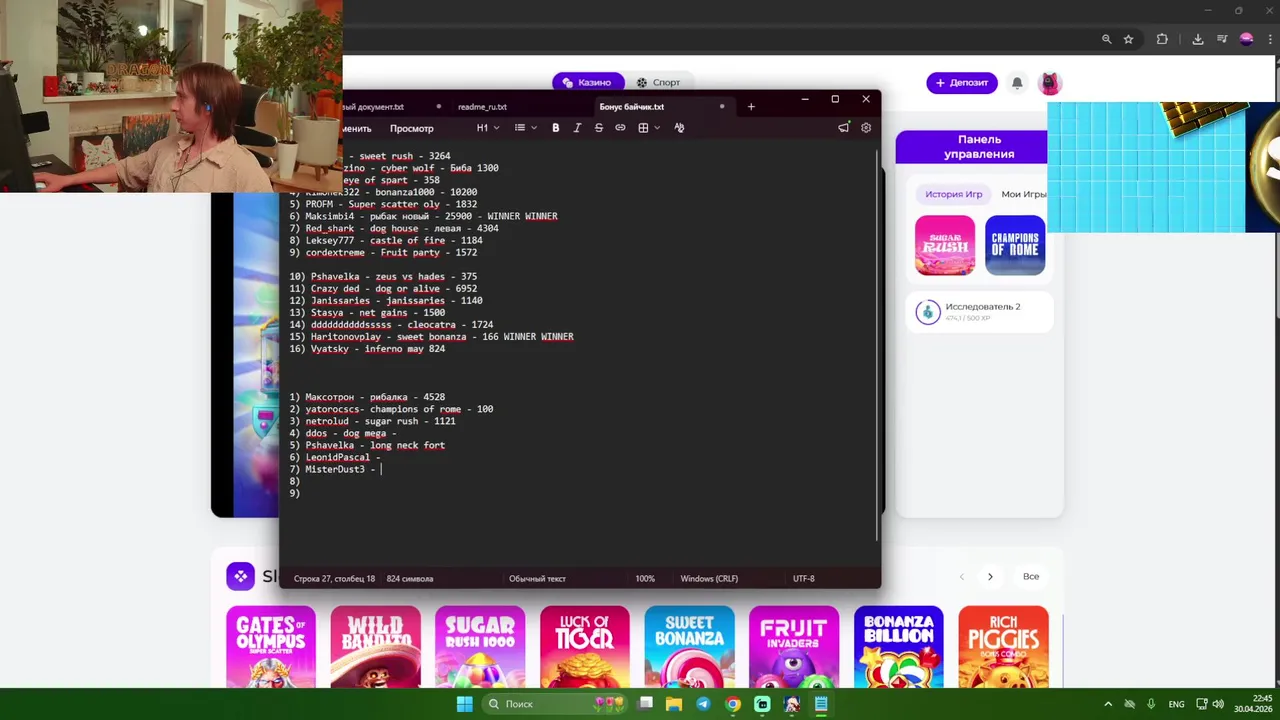Click Панель управления header
The image size is (1280, 720).
pos(979,147)
